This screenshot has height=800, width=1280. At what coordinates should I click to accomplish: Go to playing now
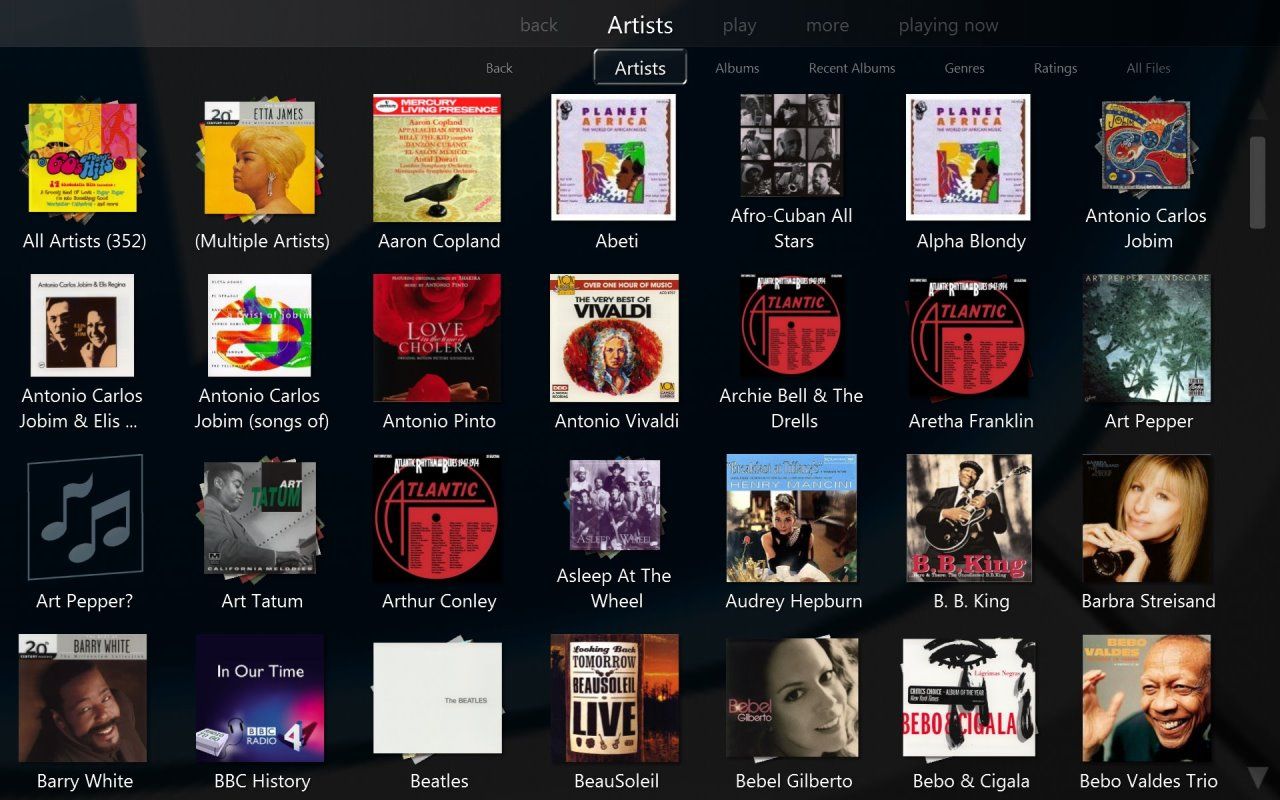tap(948, 27)
